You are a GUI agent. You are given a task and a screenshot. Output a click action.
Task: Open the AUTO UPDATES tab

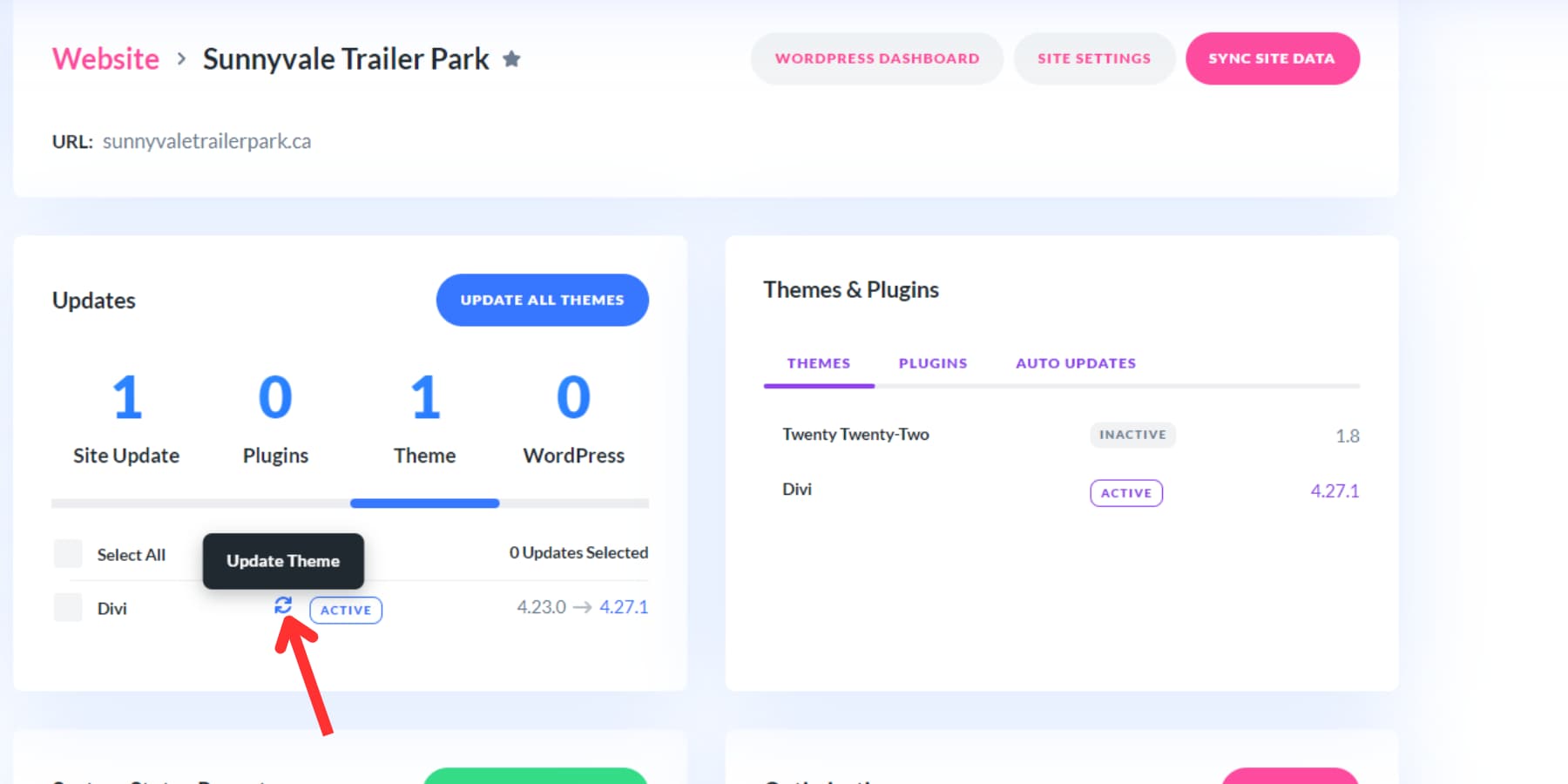[x=1075, y=363]
